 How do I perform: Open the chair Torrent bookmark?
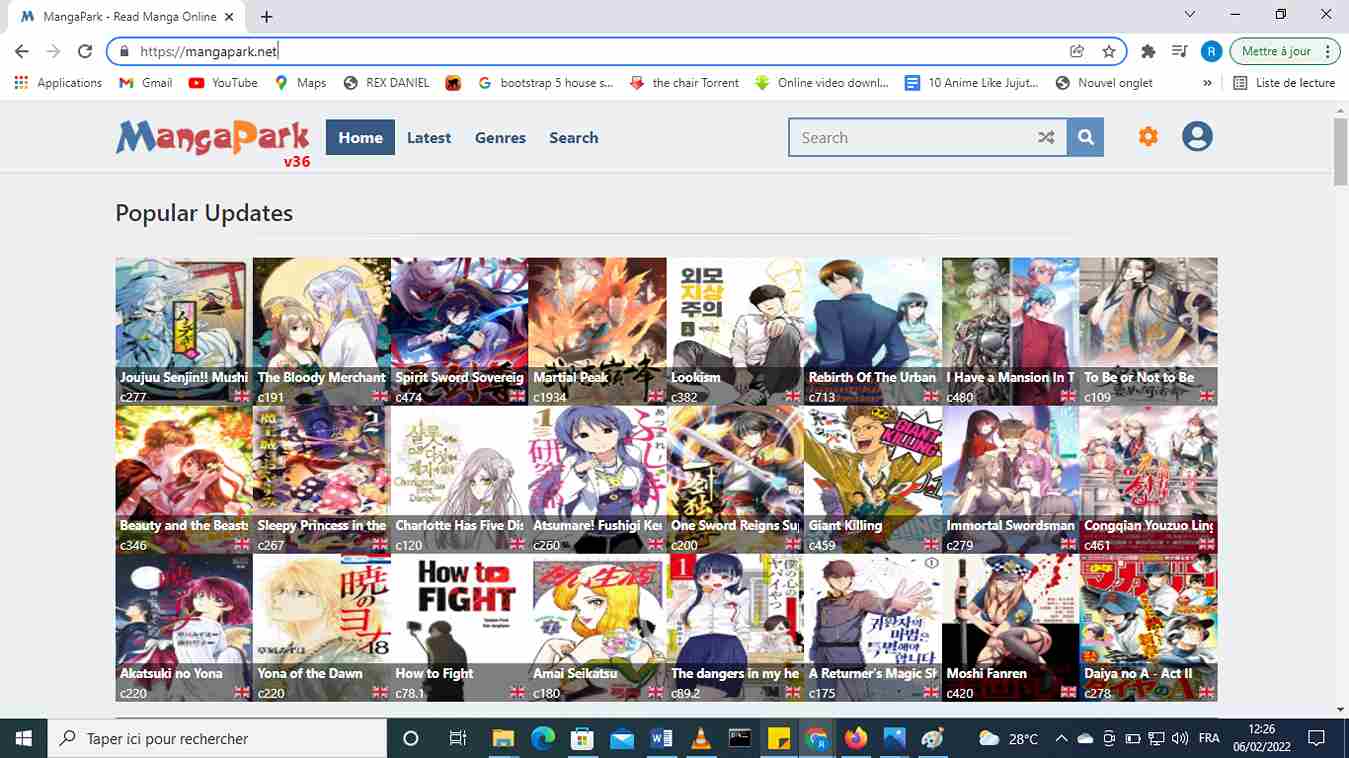pyautogui.click(x=684, y=83)
